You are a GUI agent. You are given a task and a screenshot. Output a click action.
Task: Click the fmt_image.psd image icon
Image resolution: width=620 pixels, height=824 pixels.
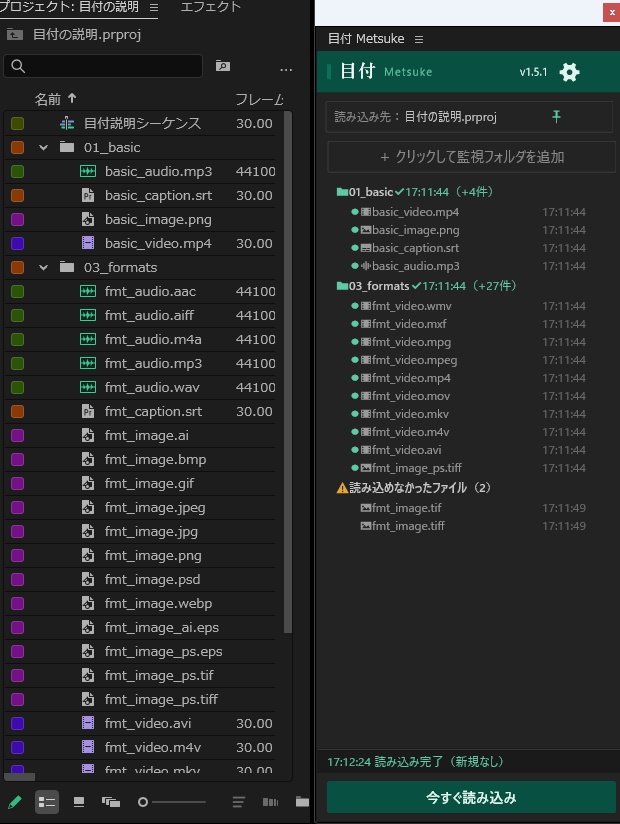pos(88,579)
